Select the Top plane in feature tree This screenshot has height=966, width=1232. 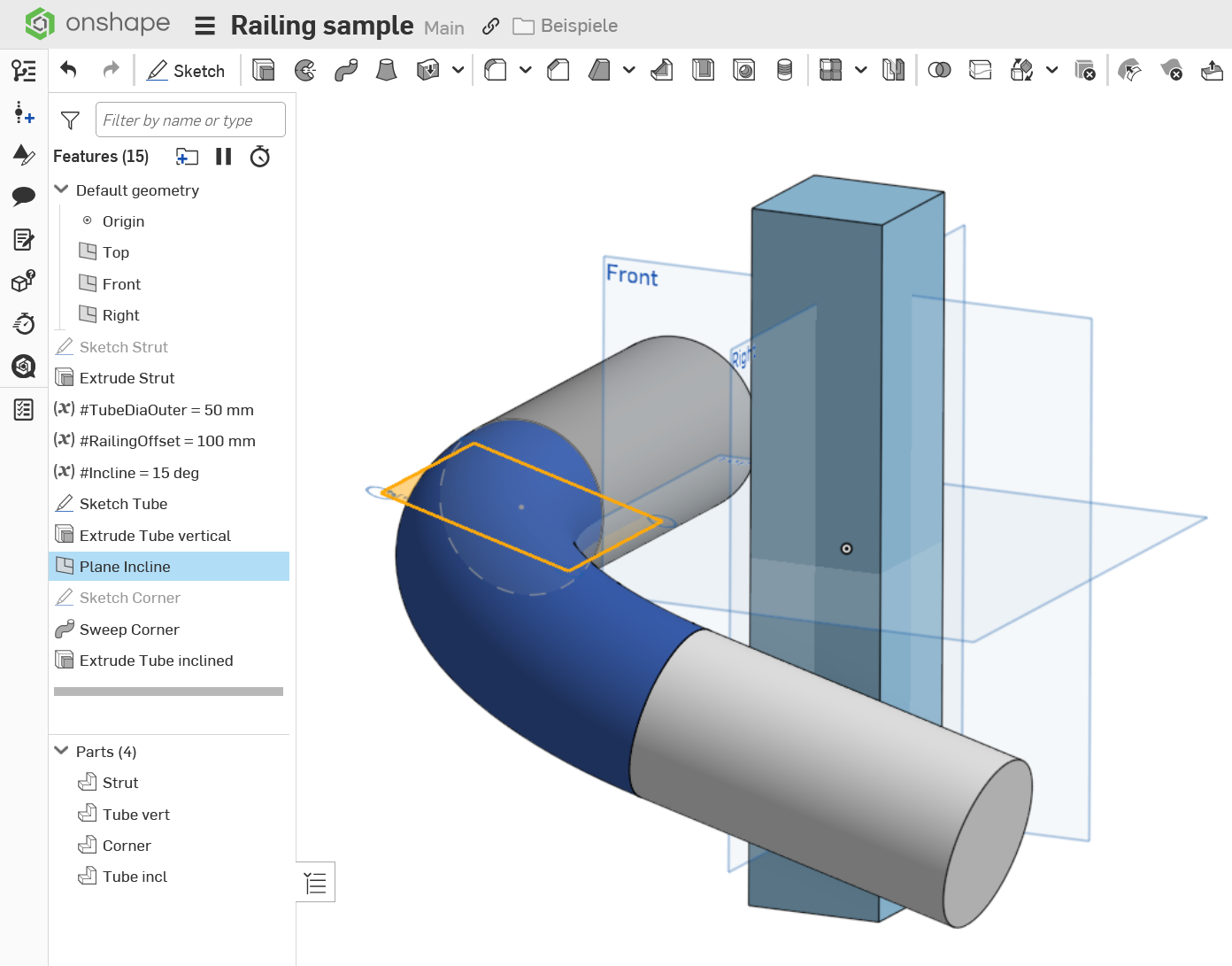click(116, 252)
